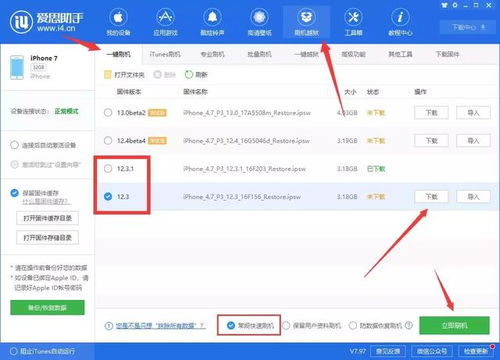Open the 工具箱 wrench toolbox icon

353,17
